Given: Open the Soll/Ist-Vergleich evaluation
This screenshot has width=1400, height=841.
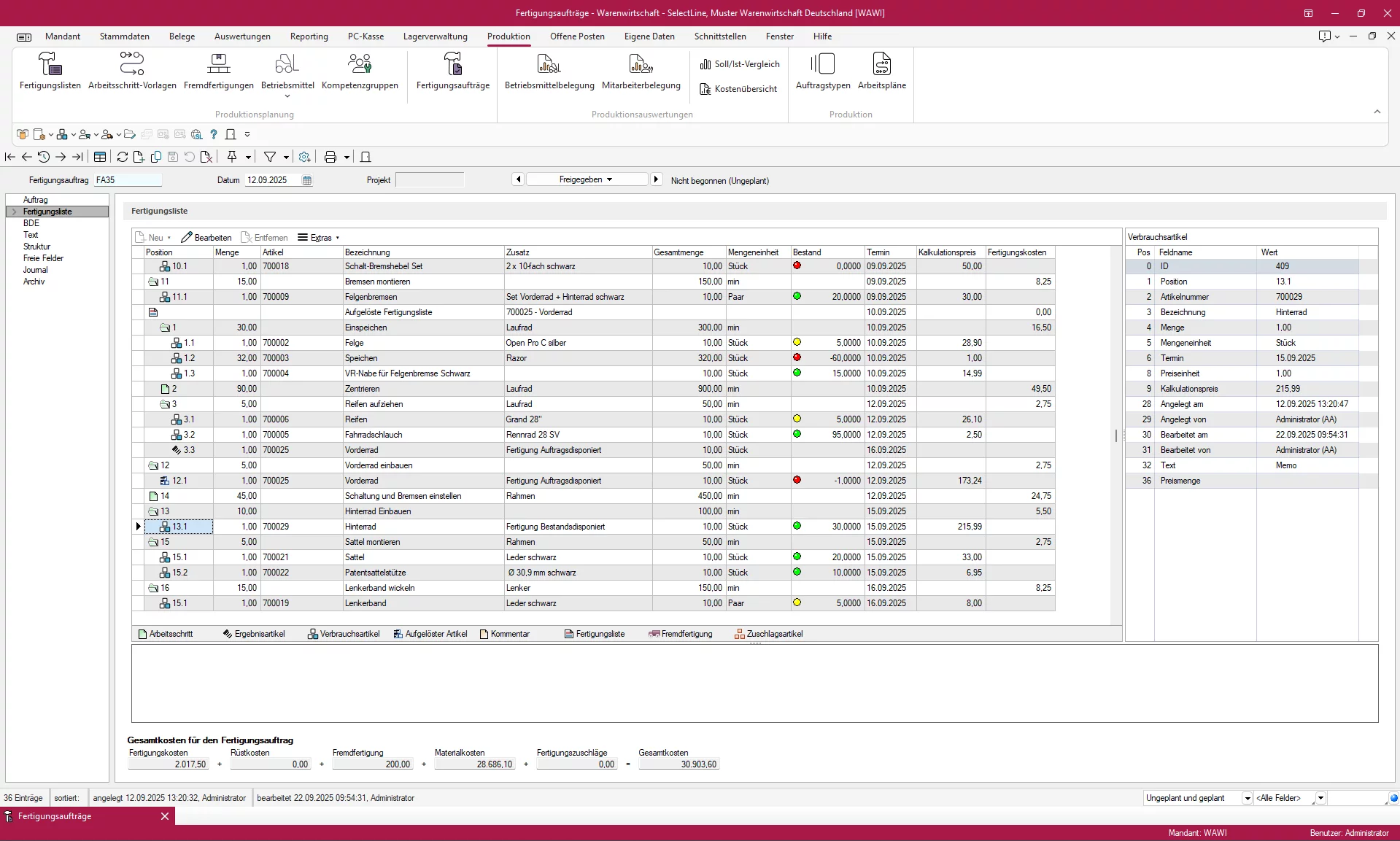Looking at the screenshot, I should [x=739, y=64].
